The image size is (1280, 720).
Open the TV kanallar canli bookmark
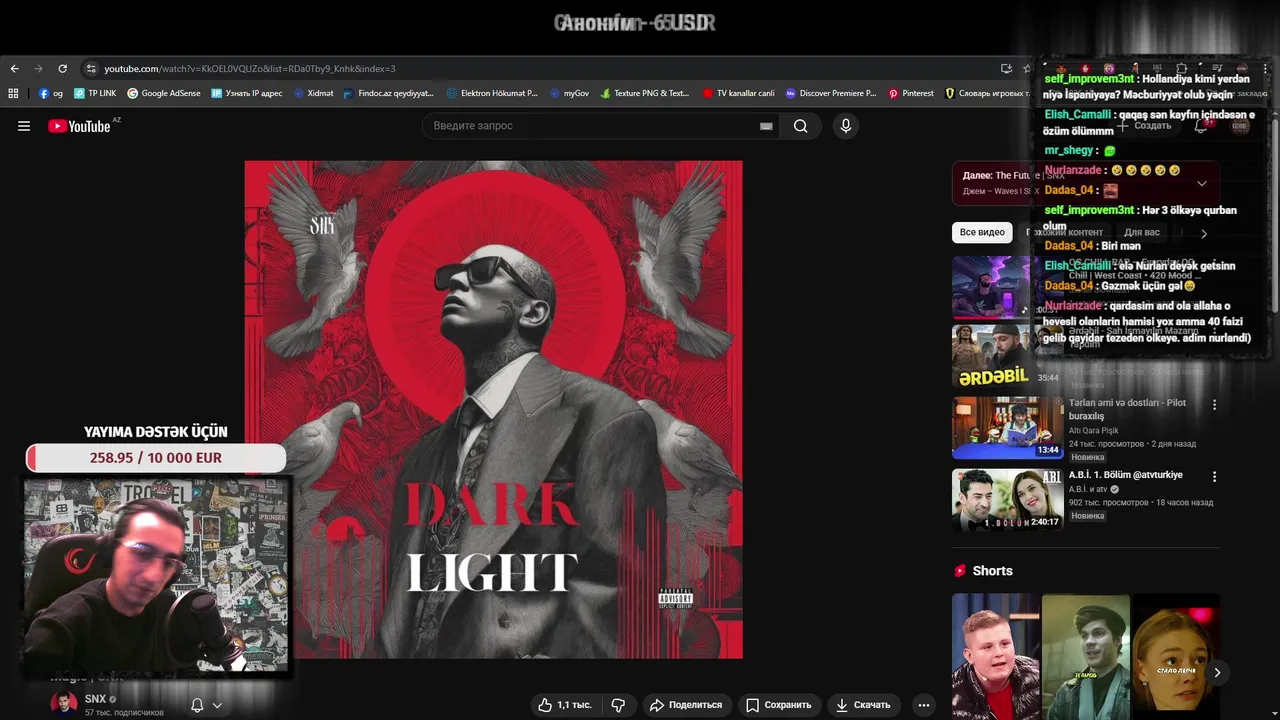(x=739, y=93)
